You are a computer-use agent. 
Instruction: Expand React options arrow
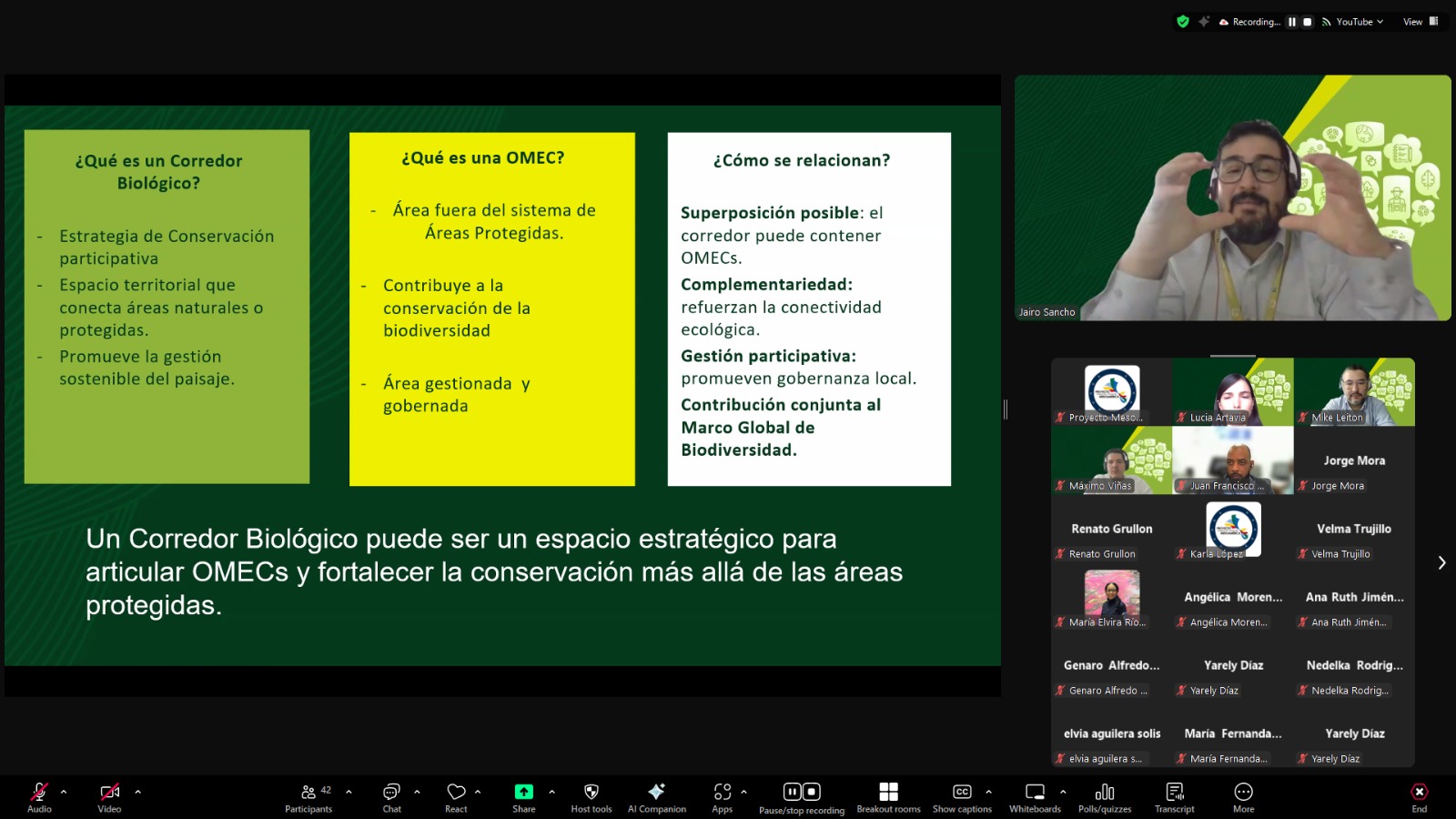[478, 792]
